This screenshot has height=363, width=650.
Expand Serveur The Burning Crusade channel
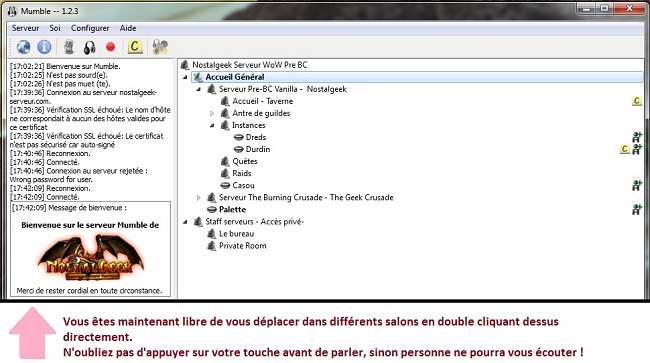[199, 198]
